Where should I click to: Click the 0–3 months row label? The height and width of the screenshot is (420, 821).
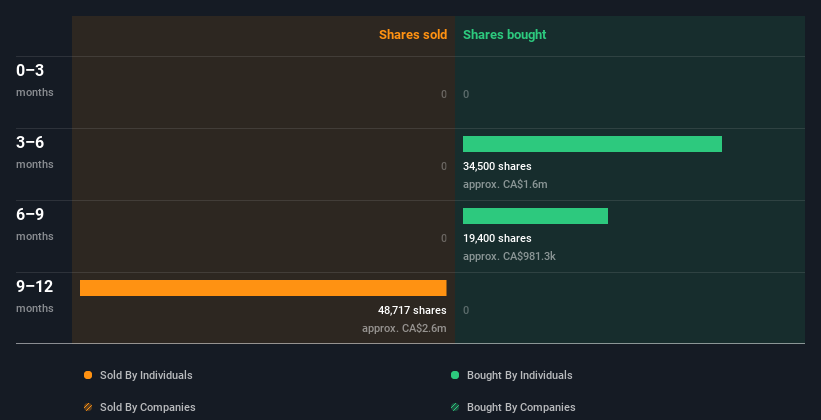click(35, 80)
